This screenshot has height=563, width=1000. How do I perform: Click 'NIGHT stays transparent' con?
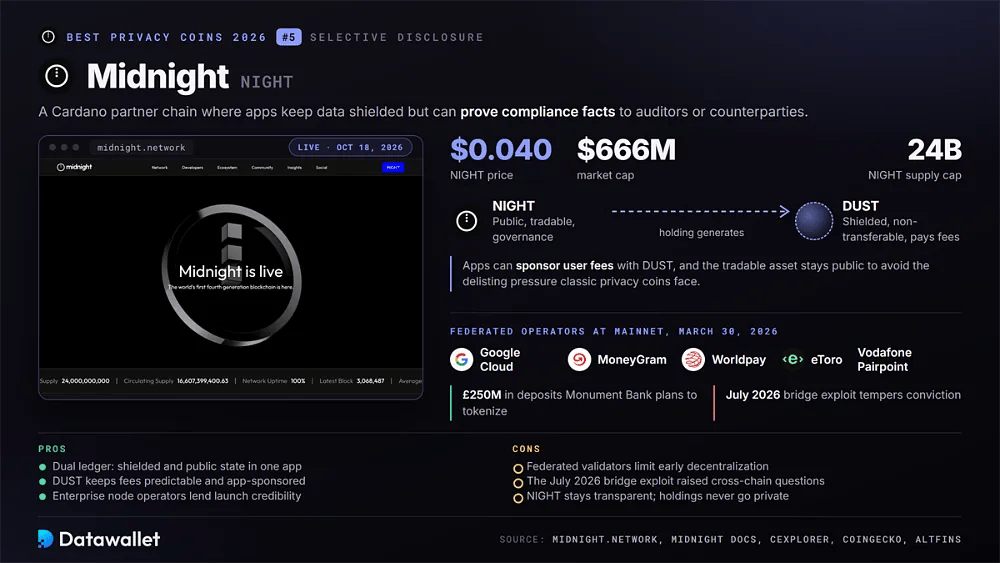tap(658, 496)
